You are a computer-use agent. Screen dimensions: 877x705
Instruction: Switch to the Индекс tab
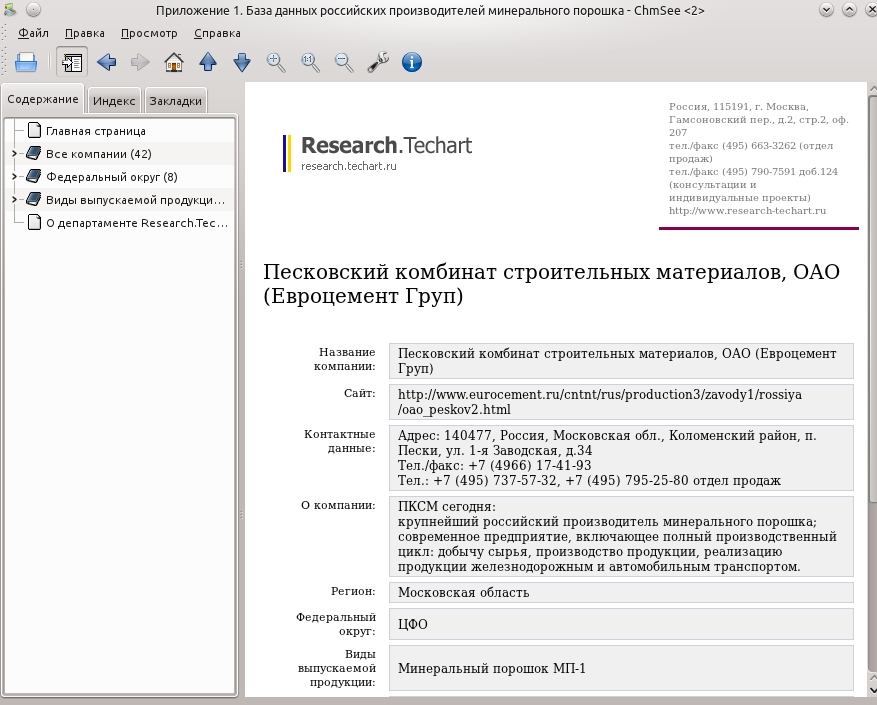click(114, 101)
